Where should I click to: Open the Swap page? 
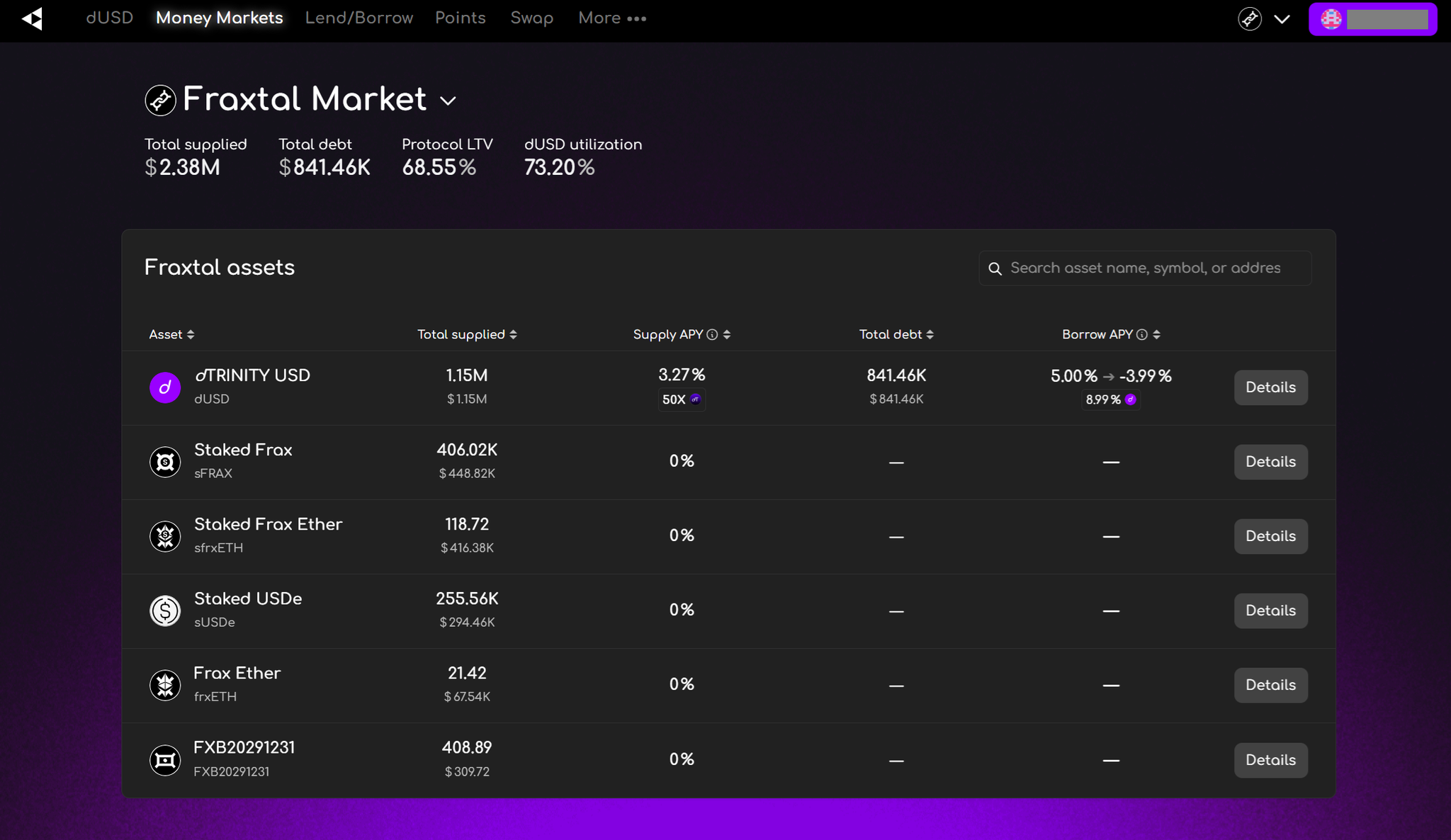[531, 18]
